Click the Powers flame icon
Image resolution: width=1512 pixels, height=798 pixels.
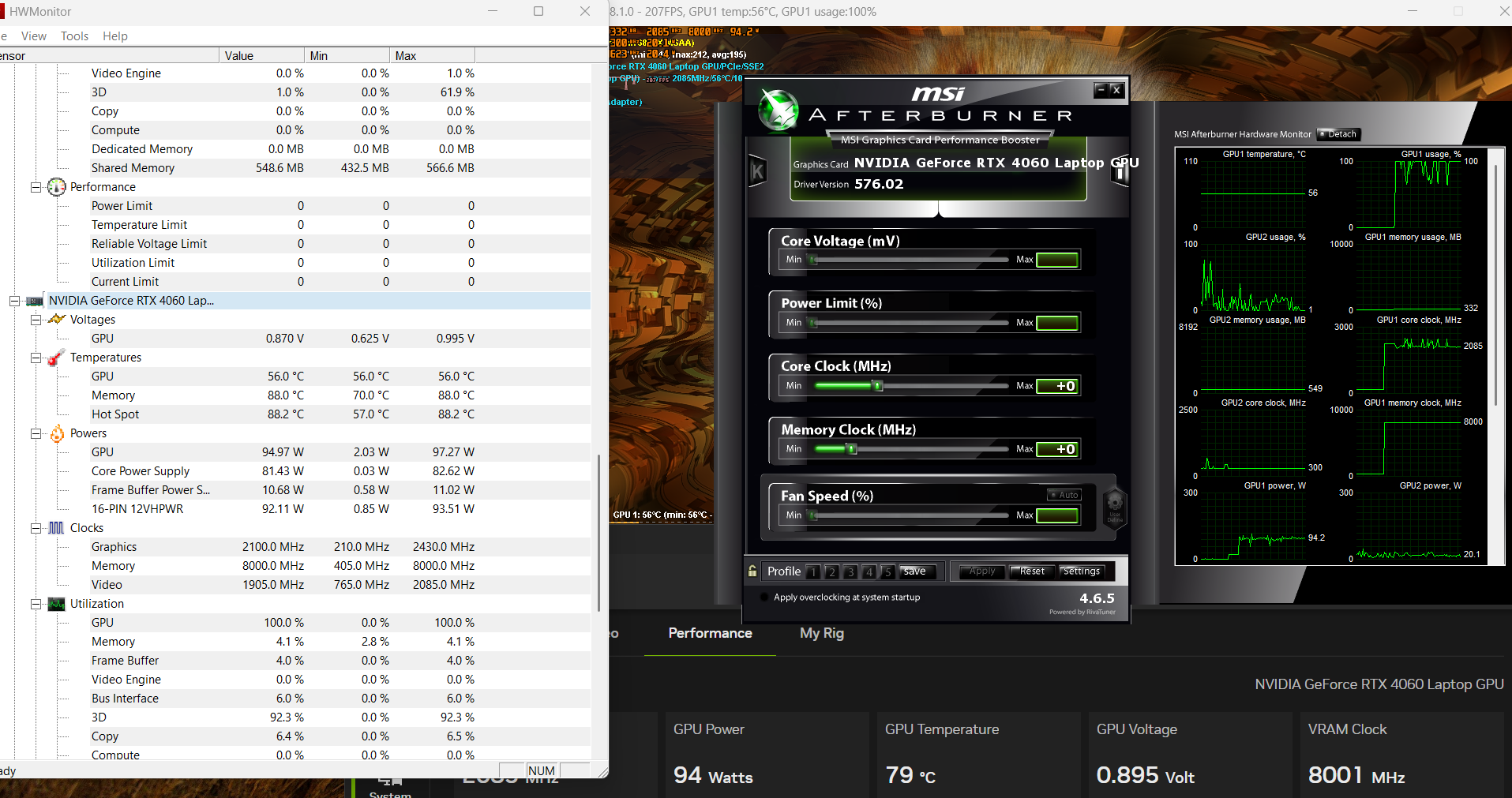(x=57, y=433)
